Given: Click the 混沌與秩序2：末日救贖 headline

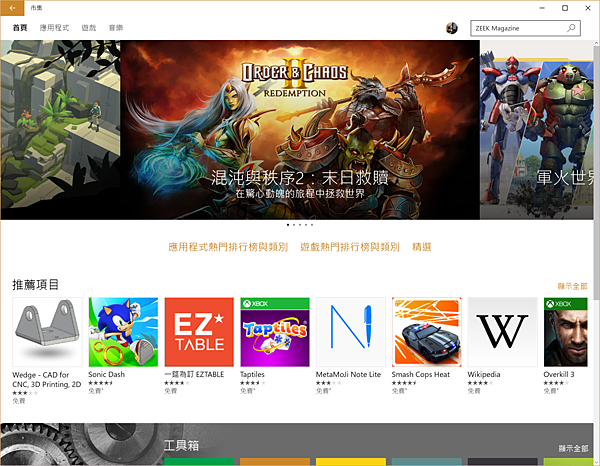Looking at the screenshot, I should 300,178.
